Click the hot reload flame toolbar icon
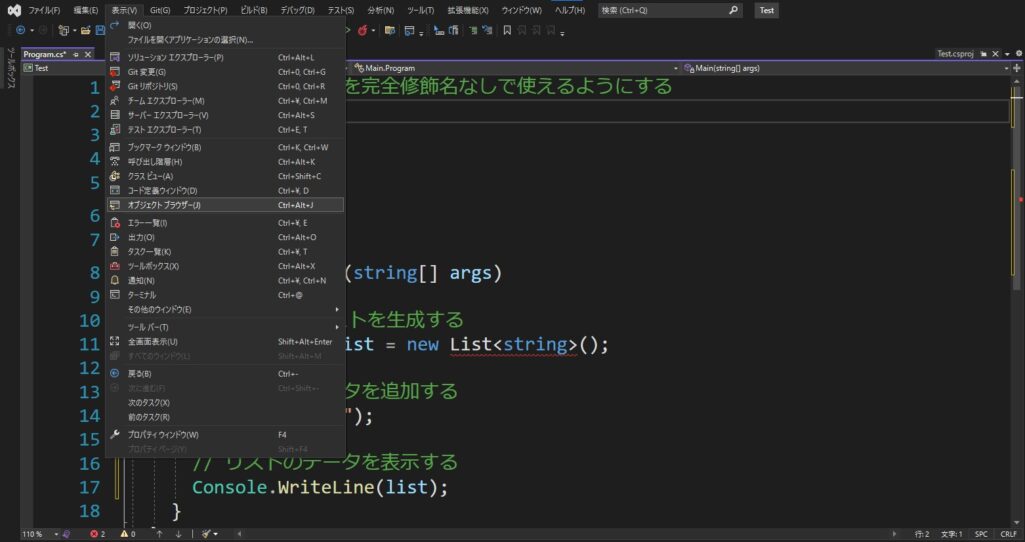1025x542 pixels. coord(362,30)
